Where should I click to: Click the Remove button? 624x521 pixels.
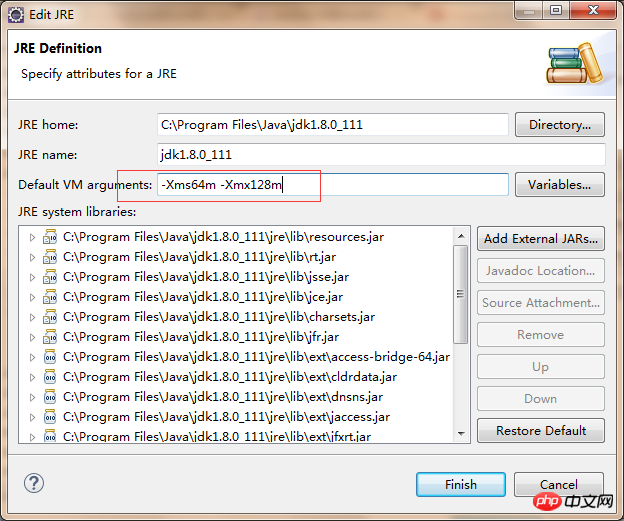click(541, 335)
